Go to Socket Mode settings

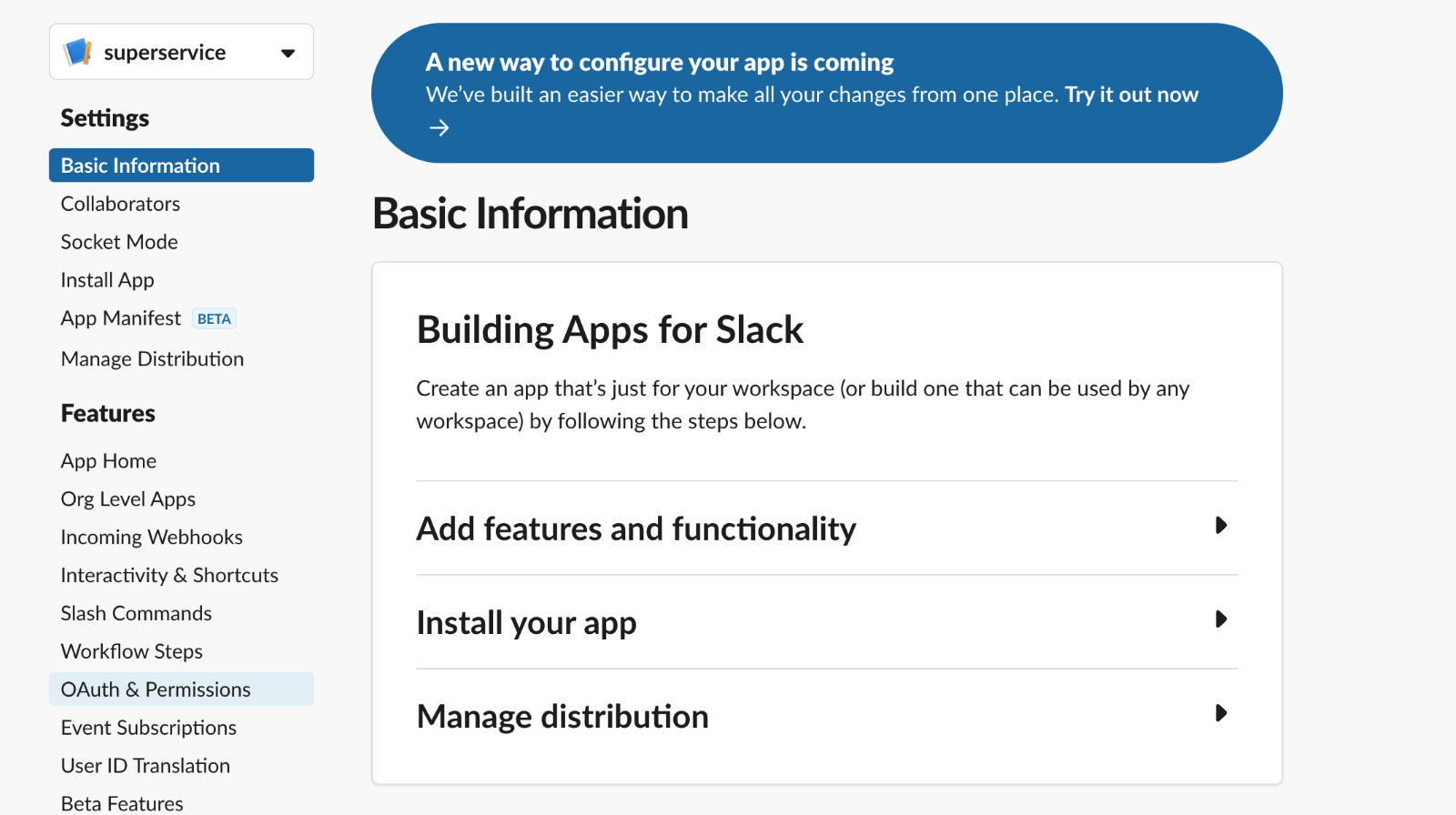coord(119,242)
